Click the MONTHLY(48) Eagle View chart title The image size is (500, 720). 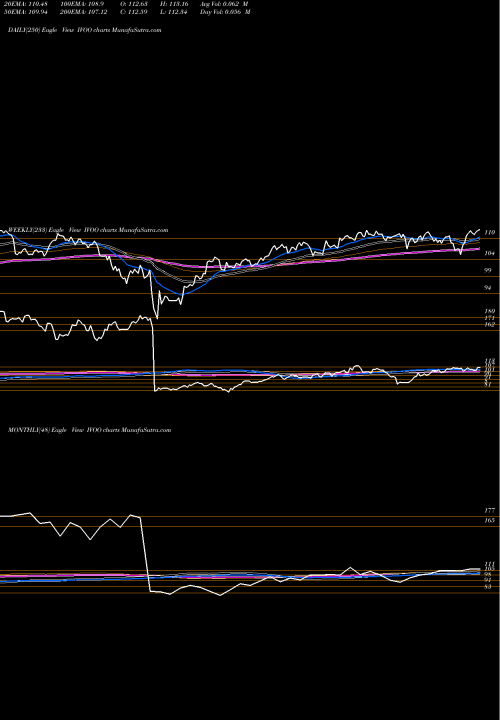click(90, 430)
